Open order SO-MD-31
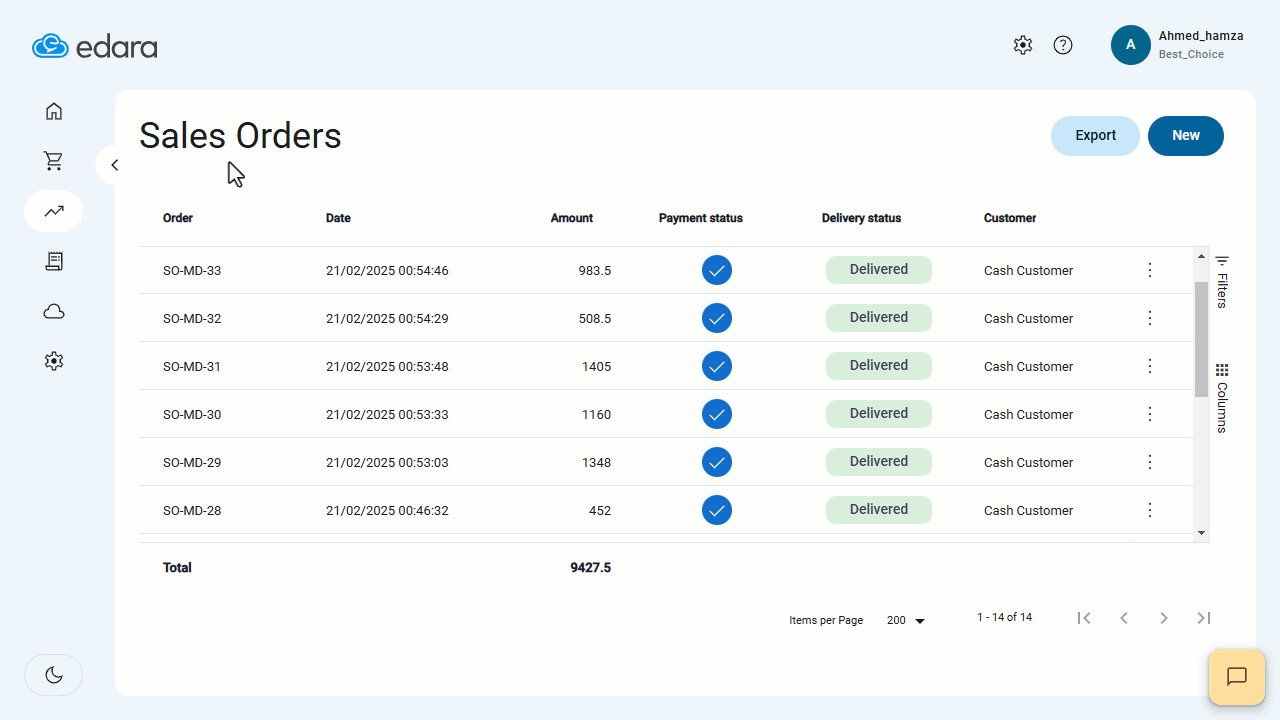This screenshot has width=1280, height=720. click(192, 367)
